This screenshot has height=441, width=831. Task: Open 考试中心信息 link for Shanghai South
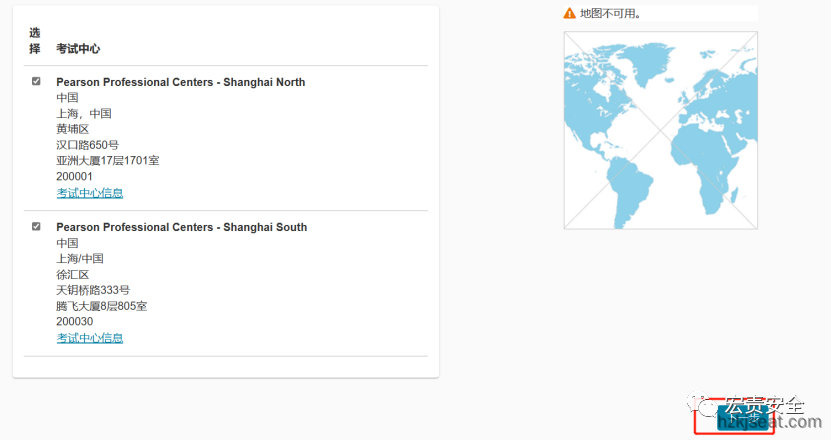89,338
